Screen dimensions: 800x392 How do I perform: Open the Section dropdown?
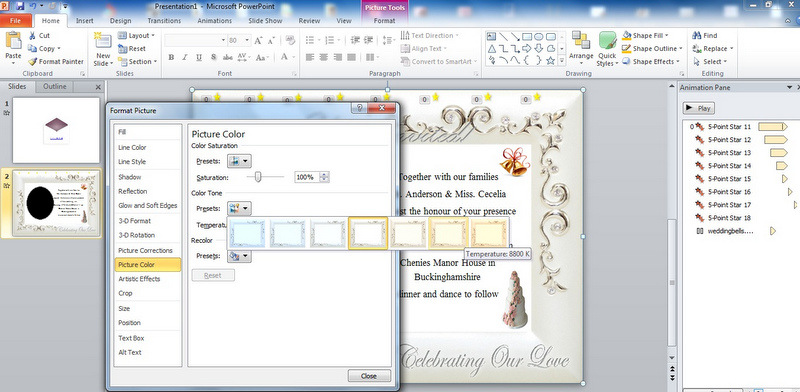coord(137,61)
